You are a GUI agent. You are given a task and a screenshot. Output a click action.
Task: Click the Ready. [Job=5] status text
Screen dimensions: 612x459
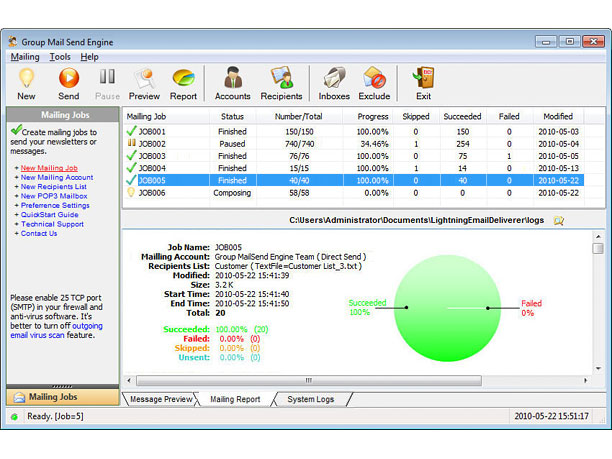click(55, 416)
